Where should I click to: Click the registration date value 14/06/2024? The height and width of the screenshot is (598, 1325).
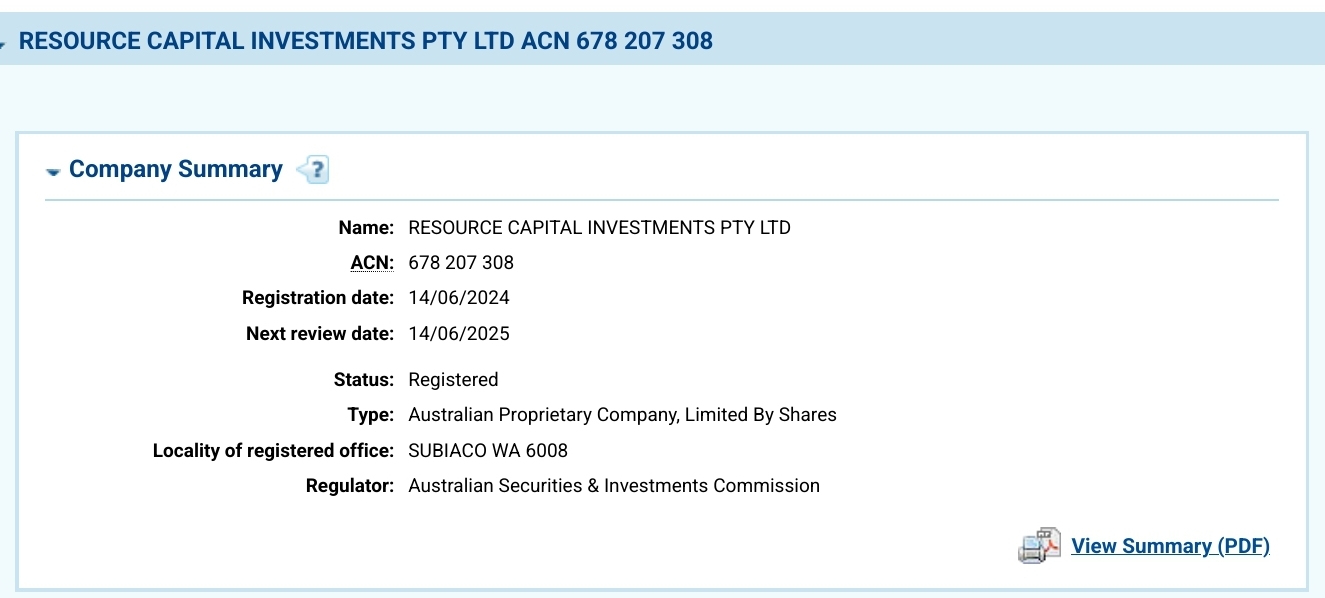pyautogui.click(x=459, y=298)
